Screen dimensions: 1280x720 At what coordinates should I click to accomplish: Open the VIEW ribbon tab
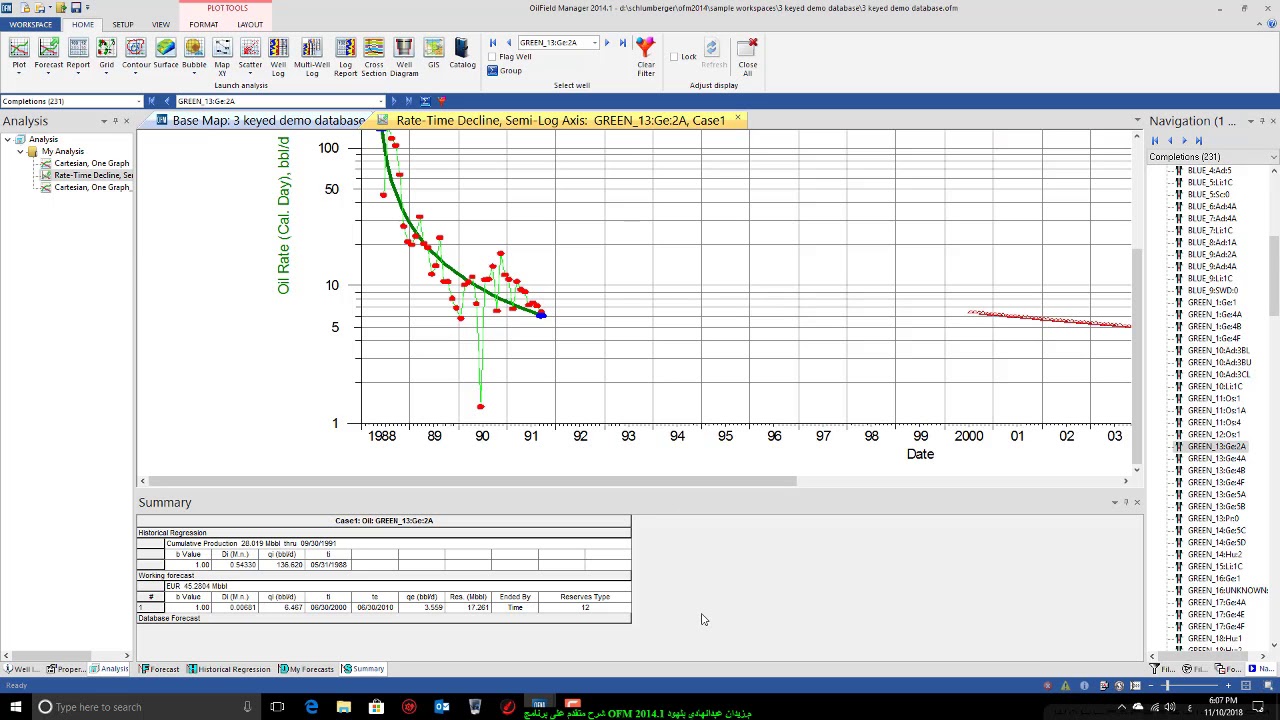pos(161,24)
